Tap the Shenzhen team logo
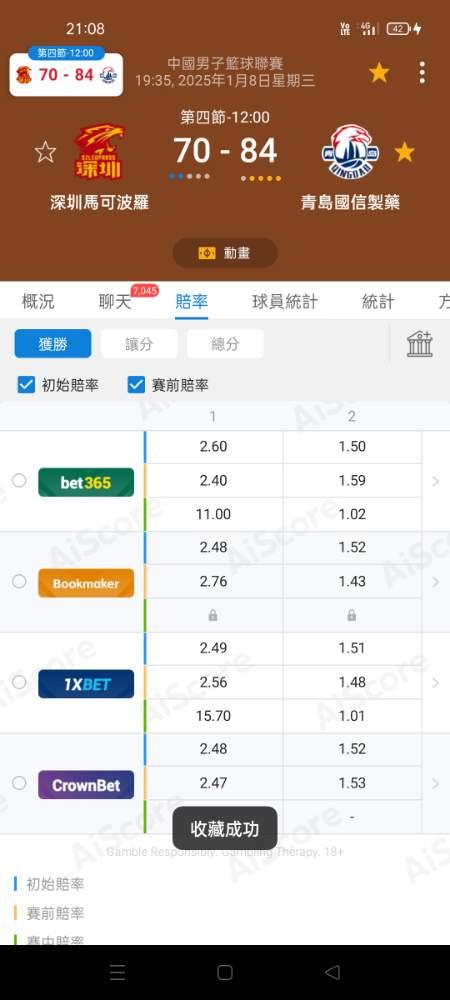 click(x=99, y=152)
